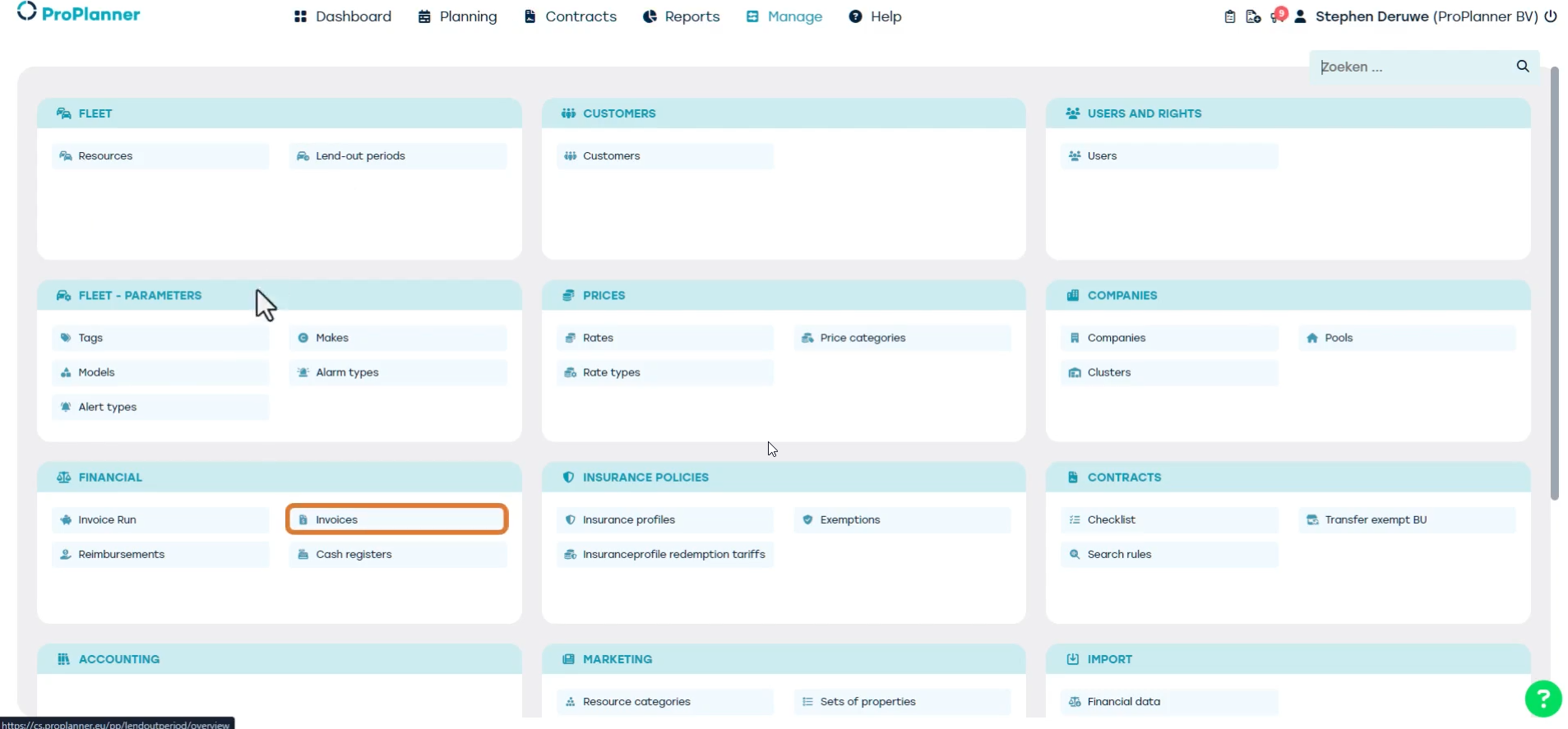This screenshot has height=729, width=1568.
Task: Click the icon on the Rates tile
Action: (570, 338)
